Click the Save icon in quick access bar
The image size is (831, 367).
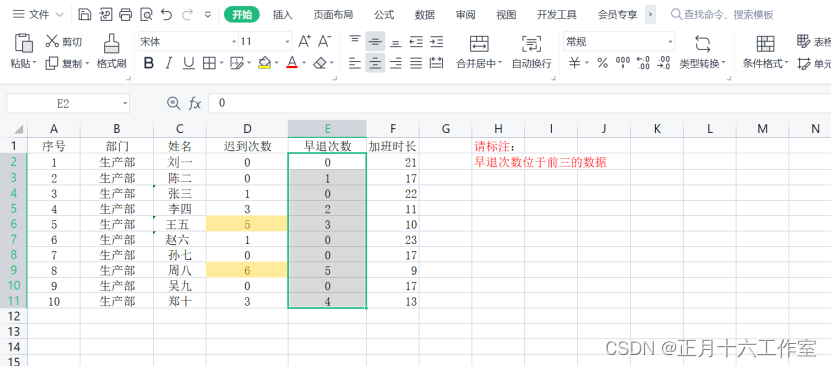pyautogui.click(x=85, y=14)
